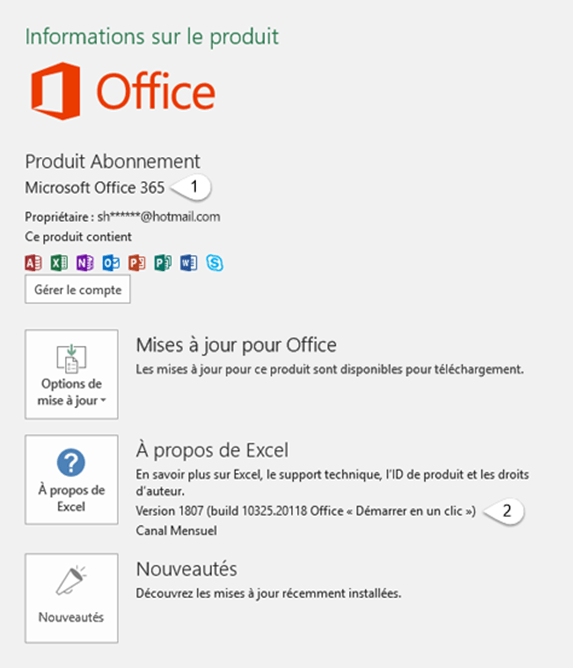This screenshot has width=573, height=668.
Task: Click the blue question mark icon
Action: [71, 462]
